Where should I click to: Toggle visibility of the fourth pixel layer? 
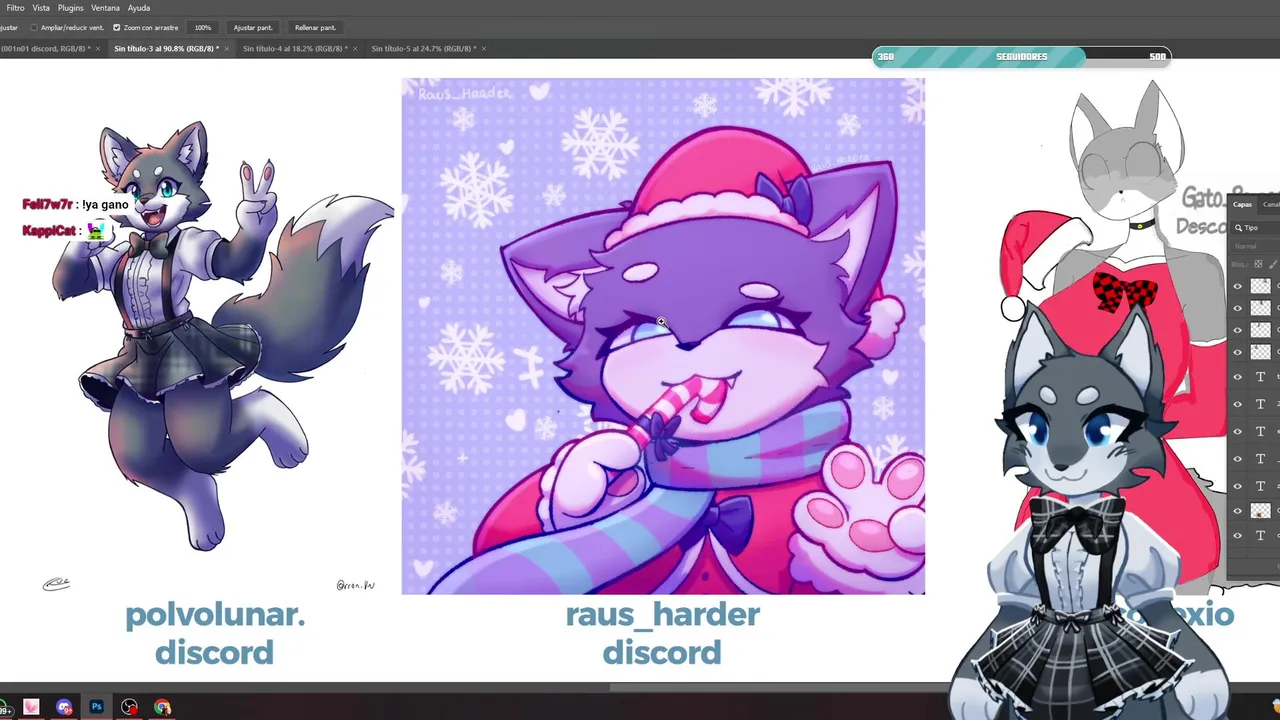point(1237,352)
